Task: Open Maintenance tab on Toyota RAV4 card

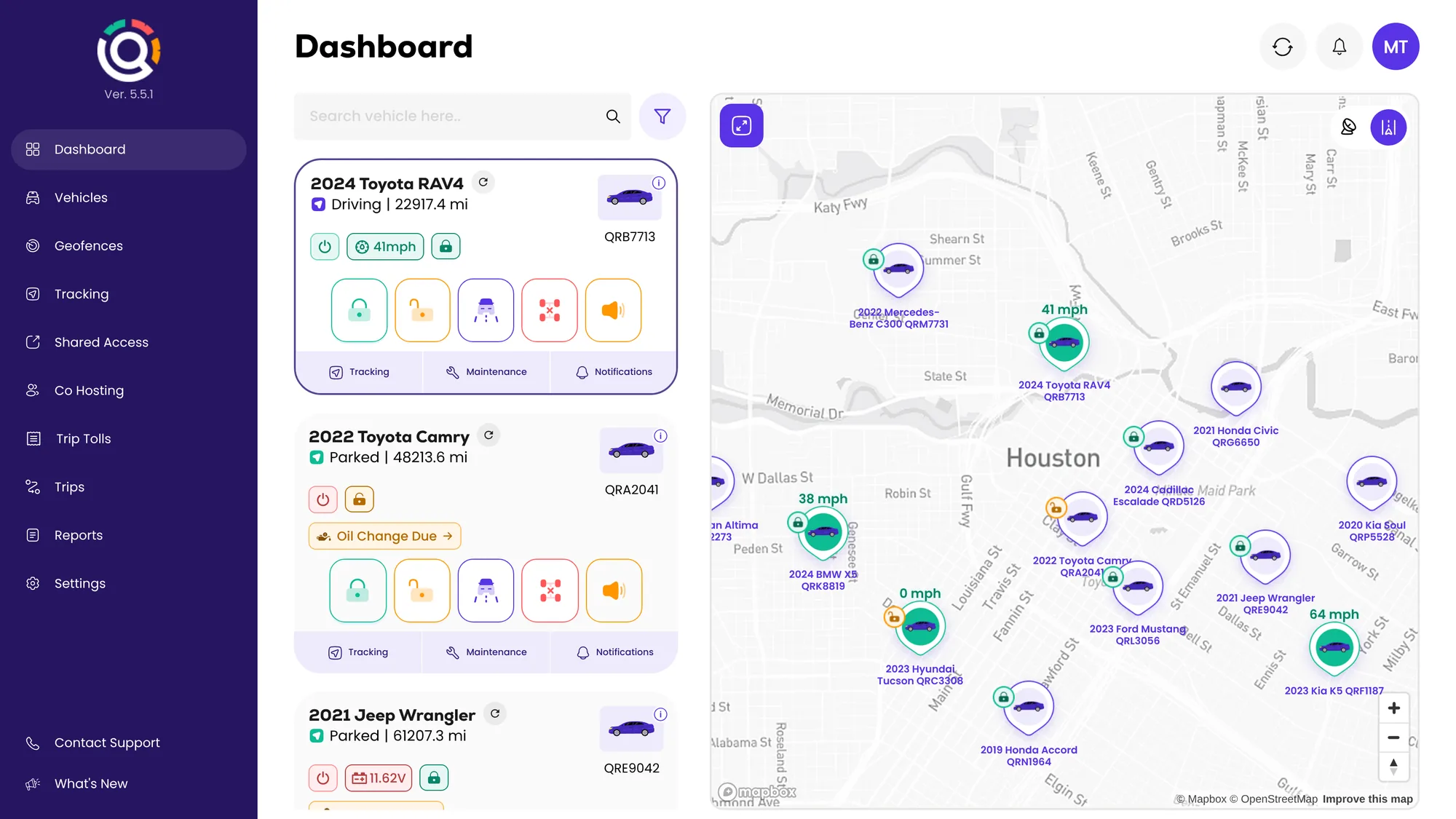Action: [x=486, y=372]
